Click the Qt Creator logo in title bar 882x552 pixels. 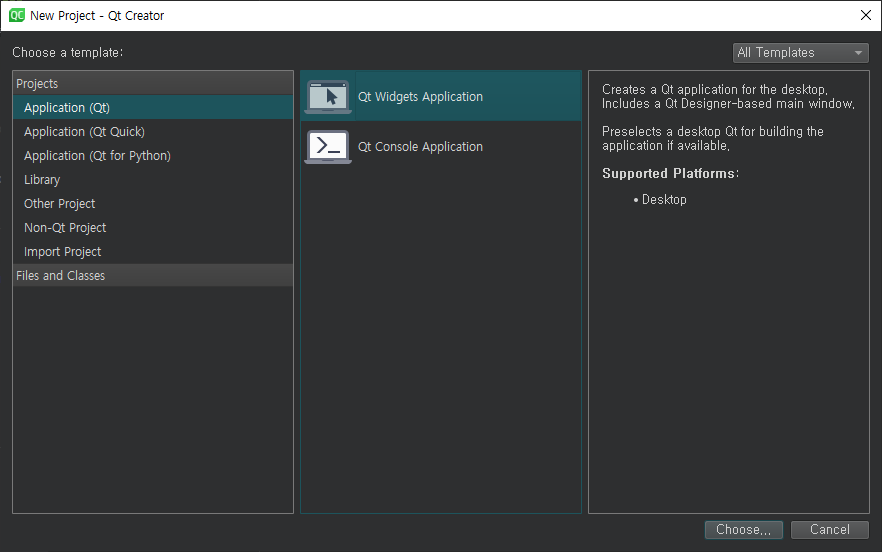coord(17,15)
